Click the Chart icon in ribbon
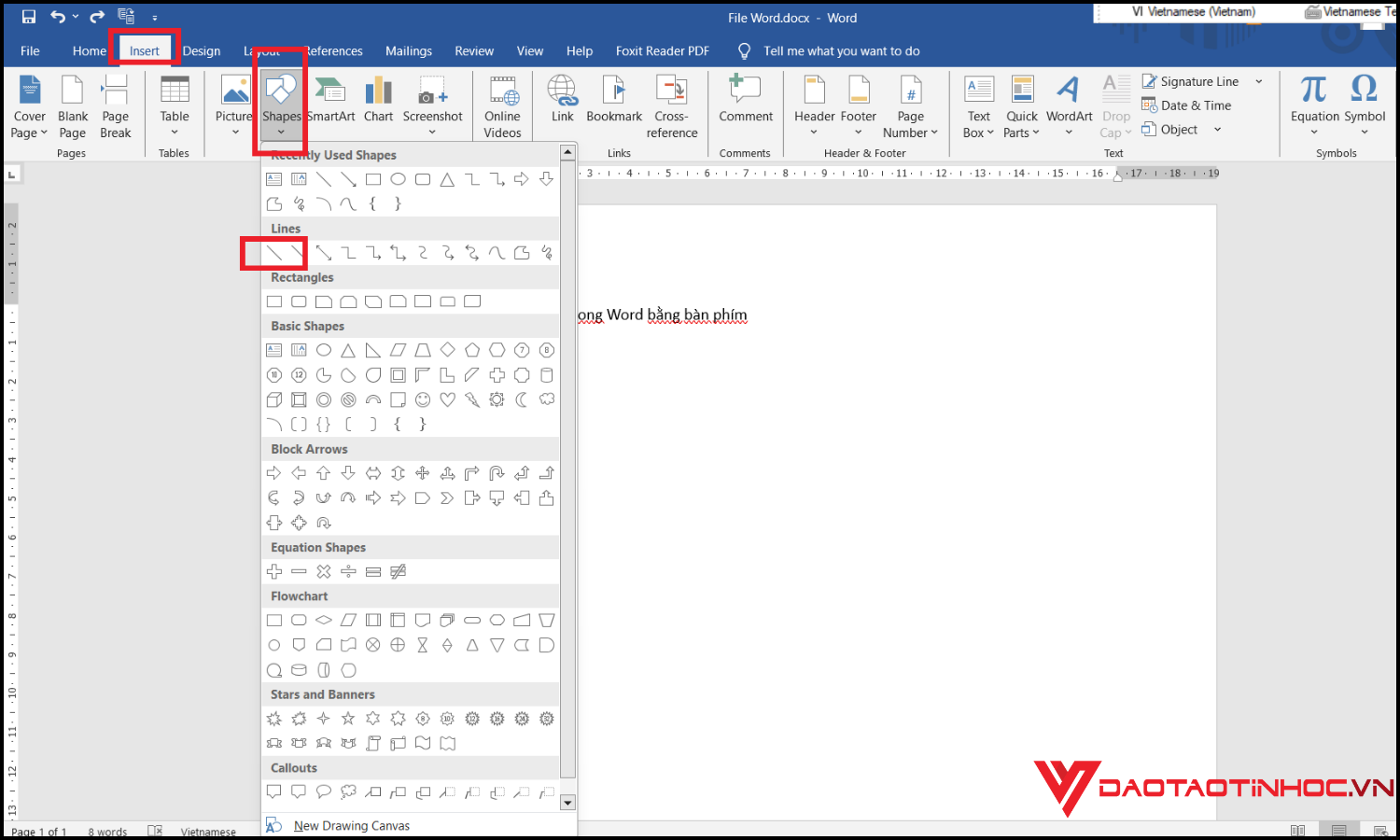 point(378,101)
